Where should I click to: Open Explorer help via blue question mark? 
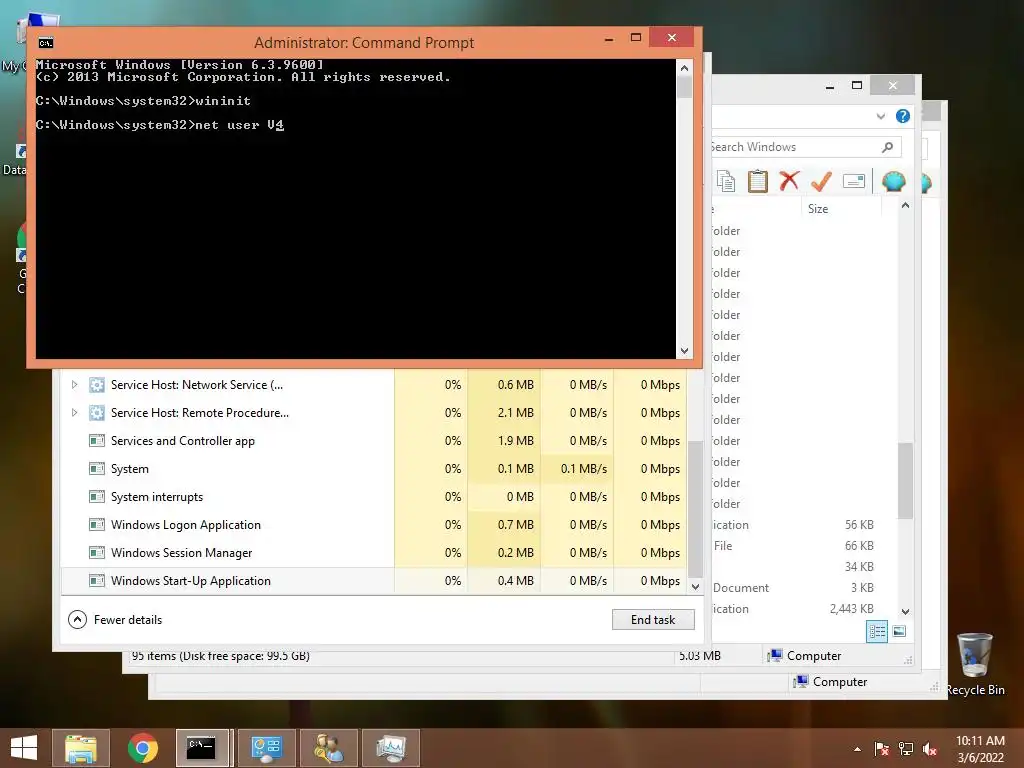pos(903,116)
